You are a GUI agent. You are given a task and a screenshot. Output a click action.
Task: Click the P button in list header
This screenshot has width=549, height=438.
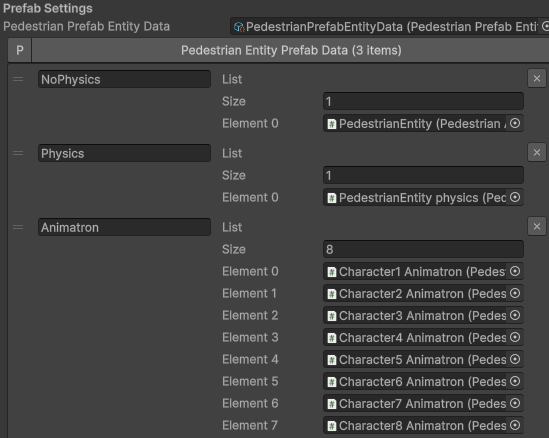[20, 50]
